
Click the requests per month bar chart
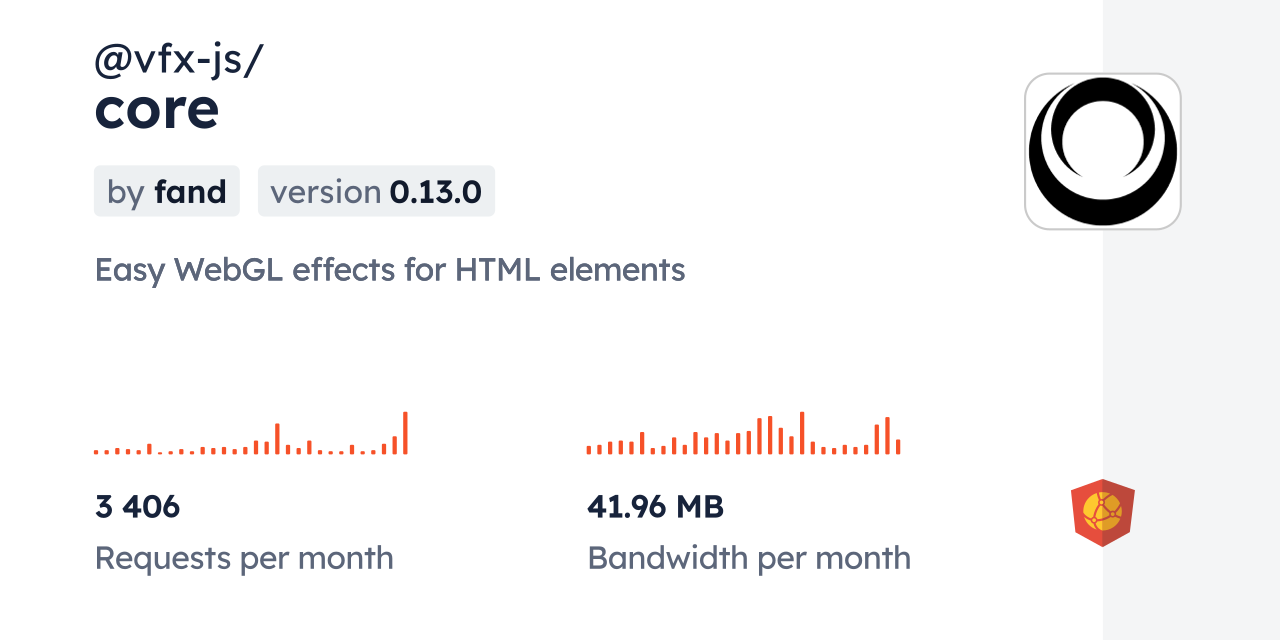[251, 433]
